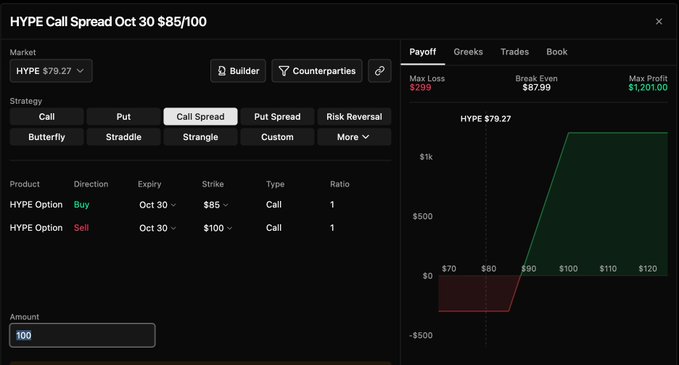Switch to the Greeks tab
Screen dimensions: 679x365
(x=468, y=52)
